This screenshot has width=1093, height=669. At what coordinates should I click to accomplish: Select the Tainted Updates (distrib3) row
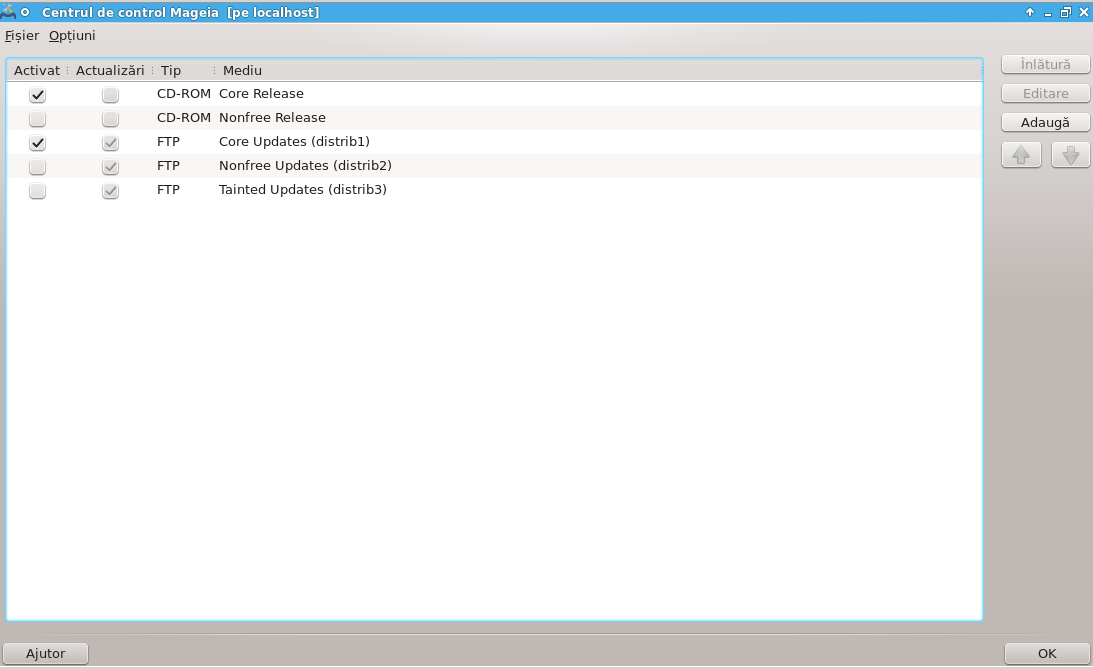494,190
